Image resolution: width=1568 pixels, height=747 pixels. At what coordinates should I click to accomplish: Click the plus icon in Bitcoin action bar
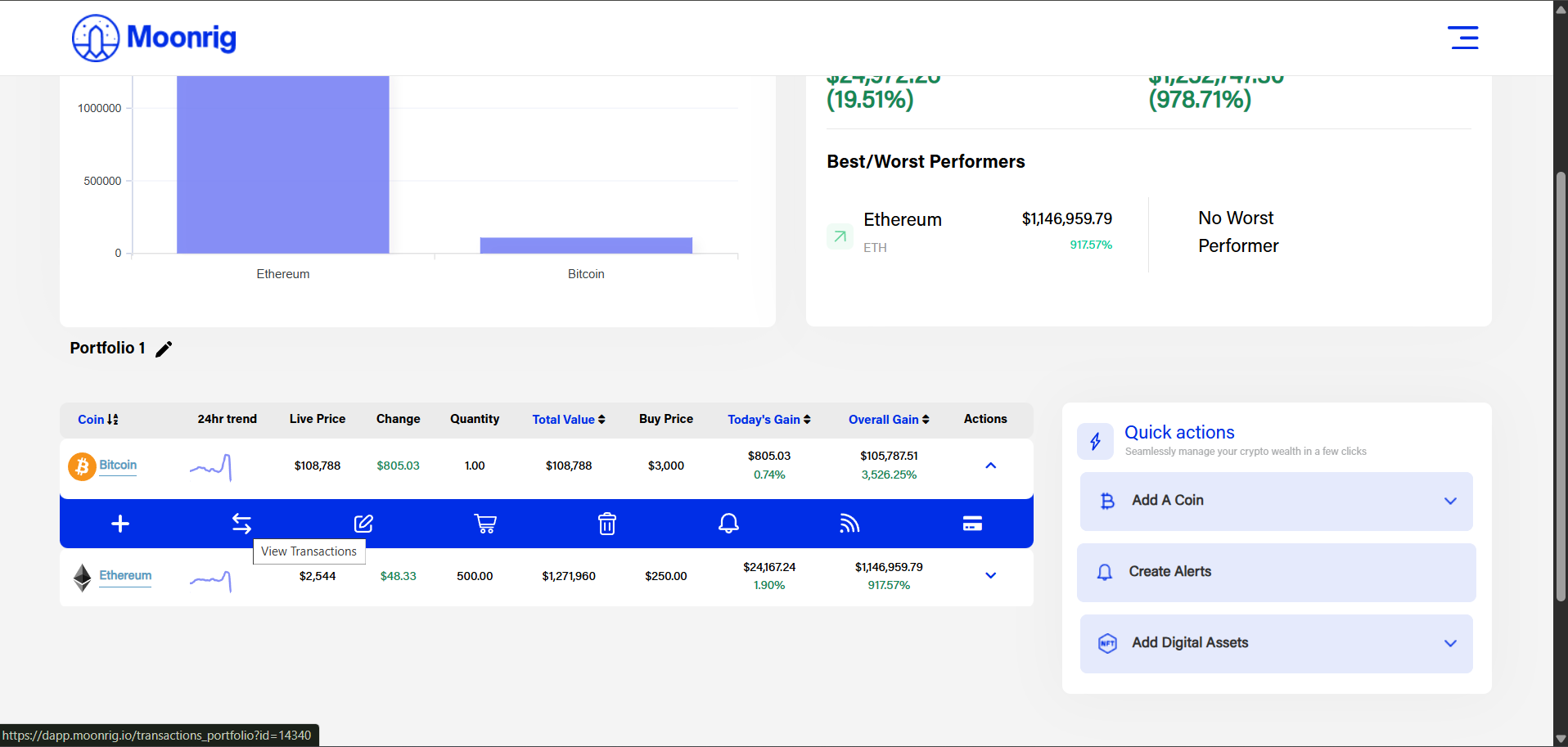(x=120, y=524)
